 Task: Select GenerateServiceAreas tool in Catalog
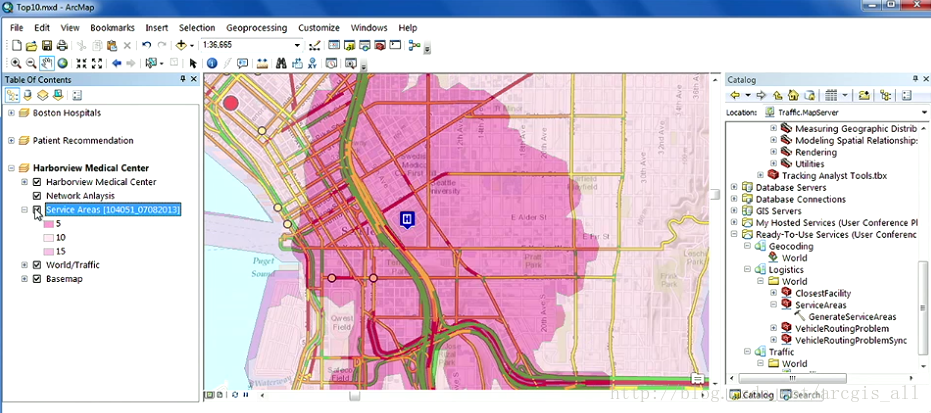tap(851, 317)
